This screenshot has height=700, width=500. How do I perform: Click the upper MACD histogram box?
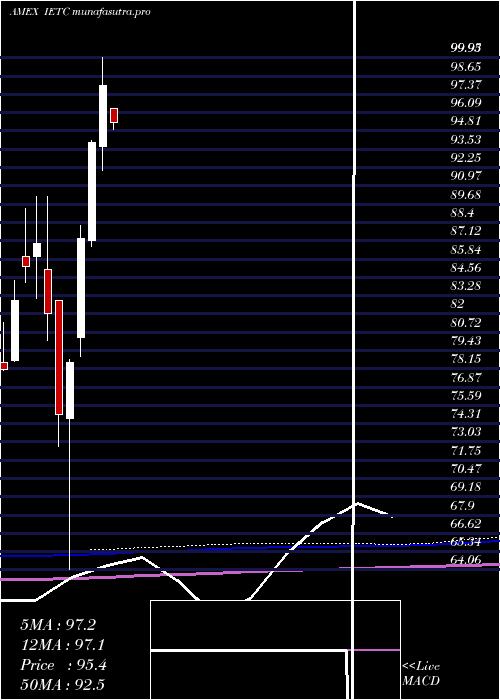[275, 625]
